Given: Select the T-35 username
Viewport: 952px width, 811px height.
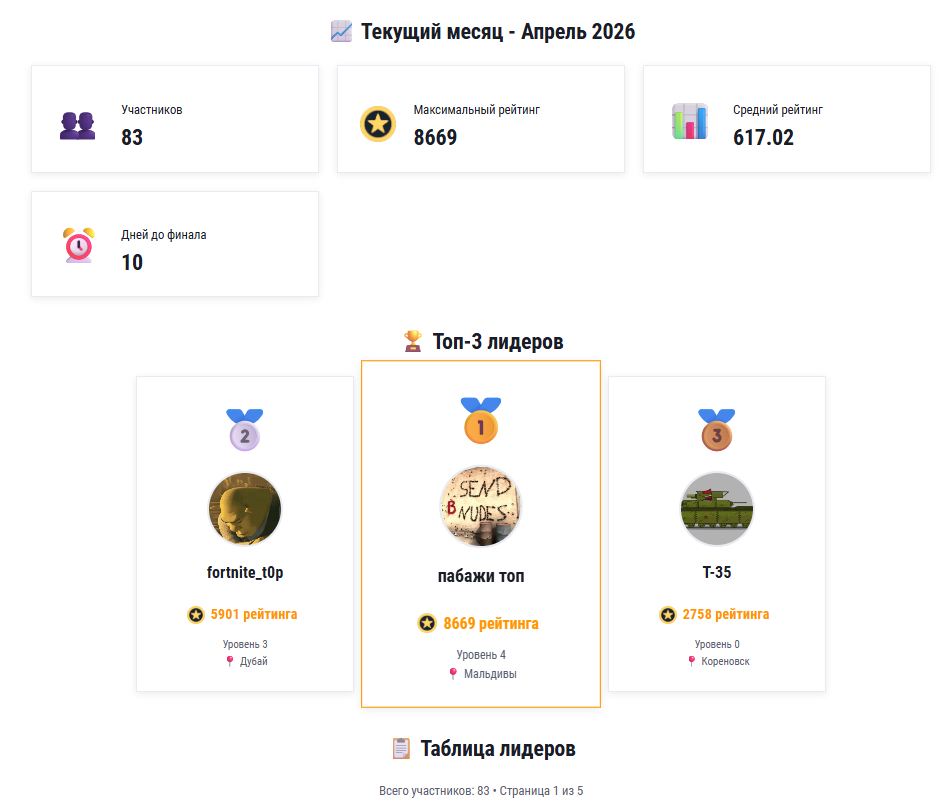Looking at the screenshot, I should (x=716, y=573).
